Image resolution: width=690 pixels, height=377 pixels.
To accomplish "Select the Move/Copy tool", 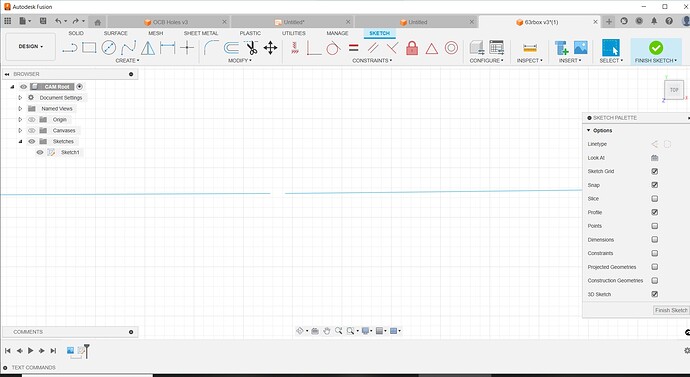I will [x=270, y=48].
